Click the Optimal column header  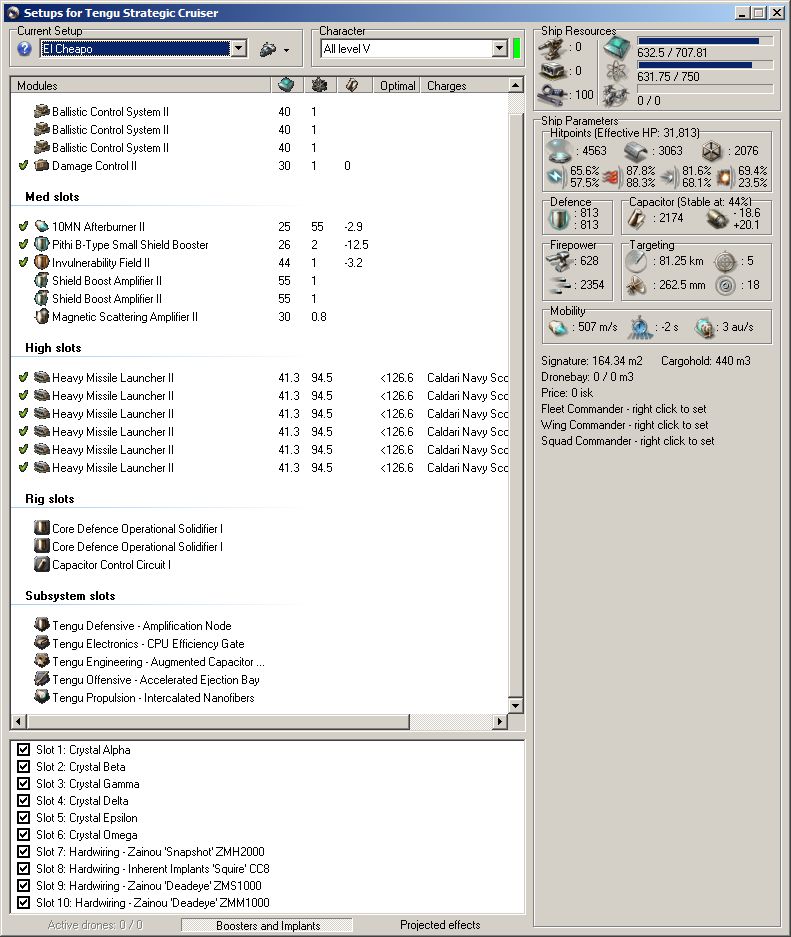pyautogui.click(x=397, y=85)
